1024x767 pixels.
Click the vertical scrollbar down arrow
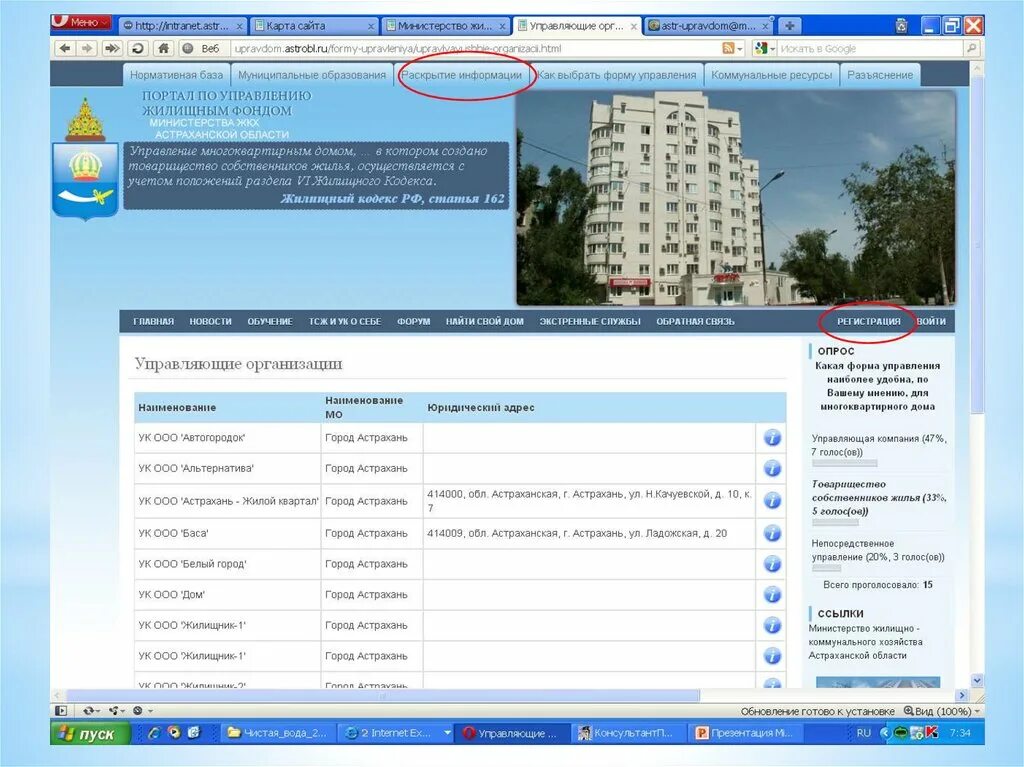976,679
